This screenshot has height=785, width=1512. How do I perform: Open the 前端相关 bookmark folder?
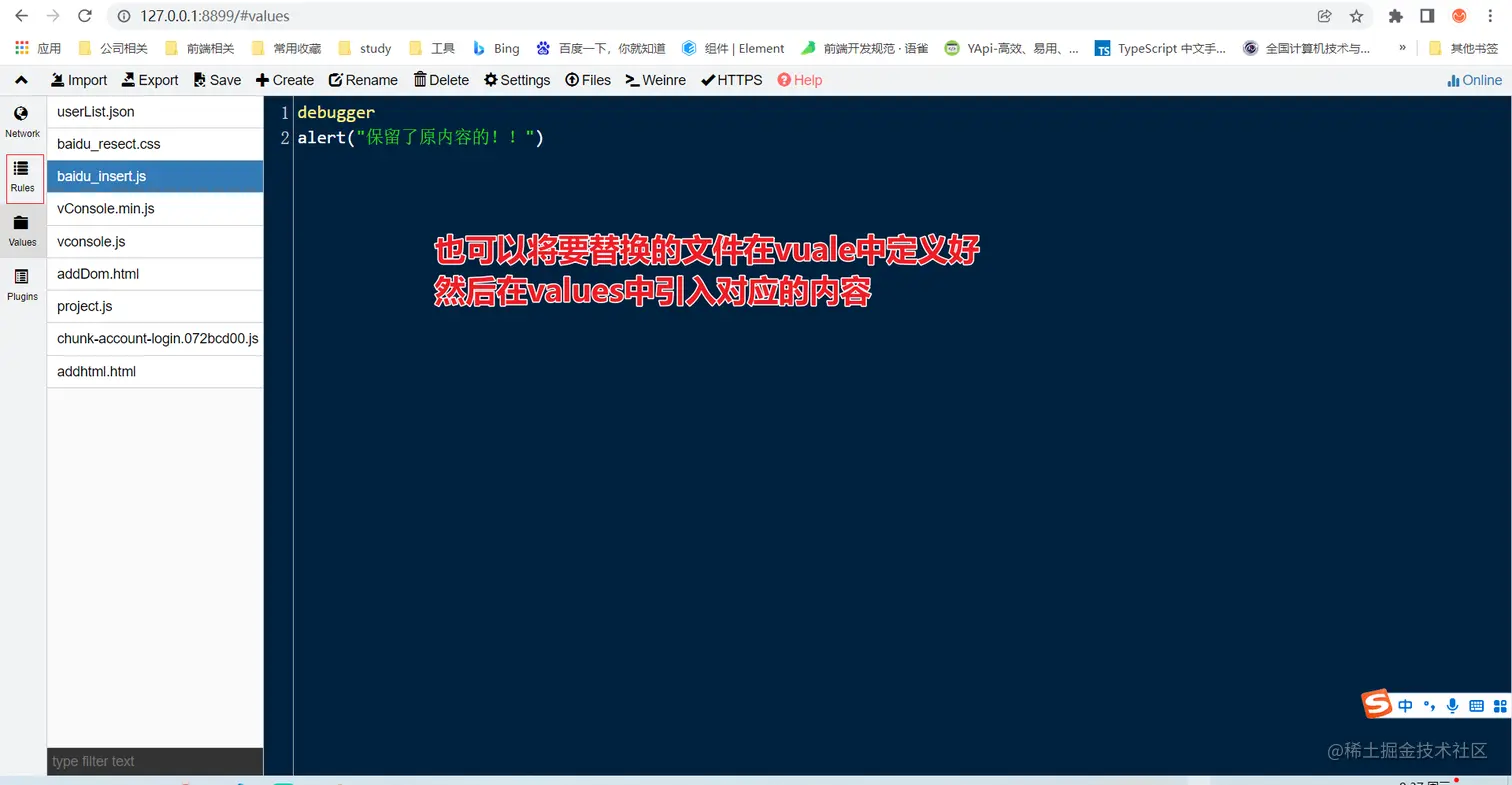tap(199, 48)
